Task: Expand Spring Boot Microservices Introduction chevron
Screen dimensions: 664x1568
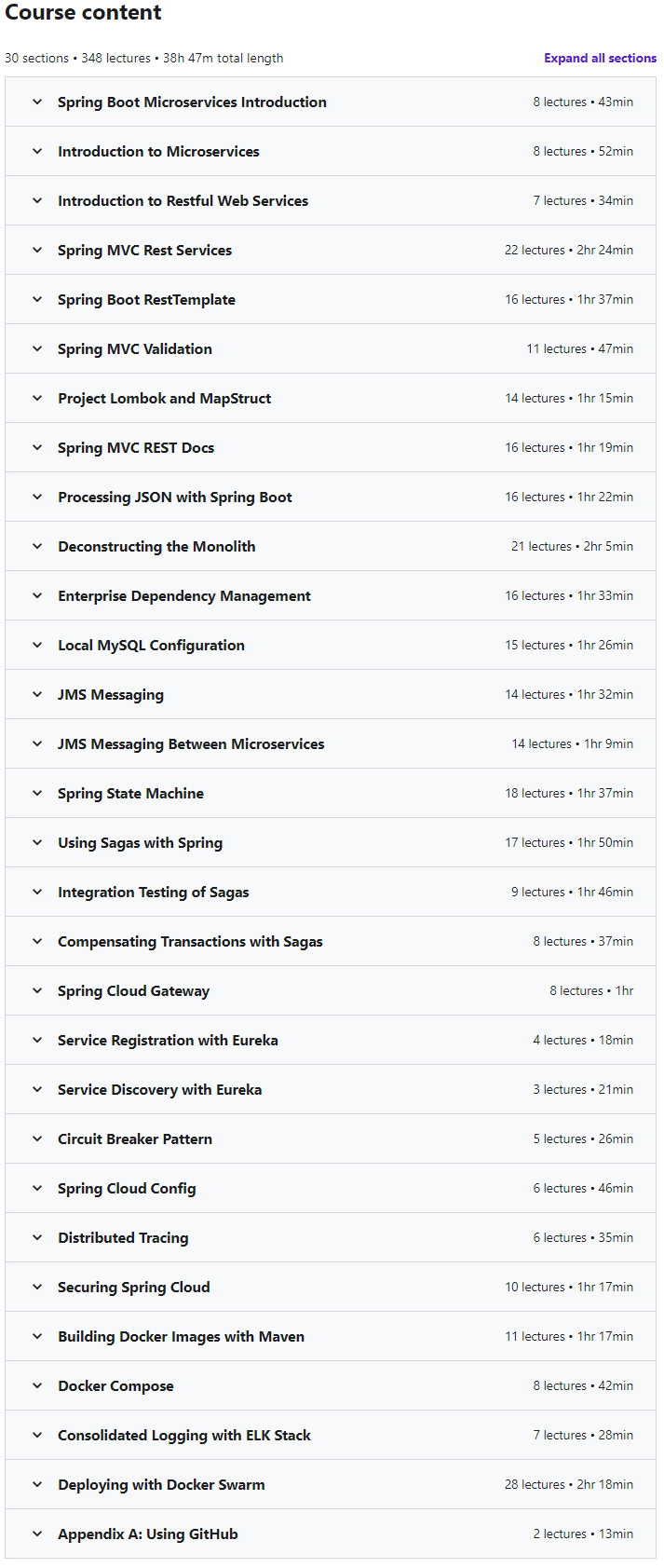Action: click(x=37, y=102)
